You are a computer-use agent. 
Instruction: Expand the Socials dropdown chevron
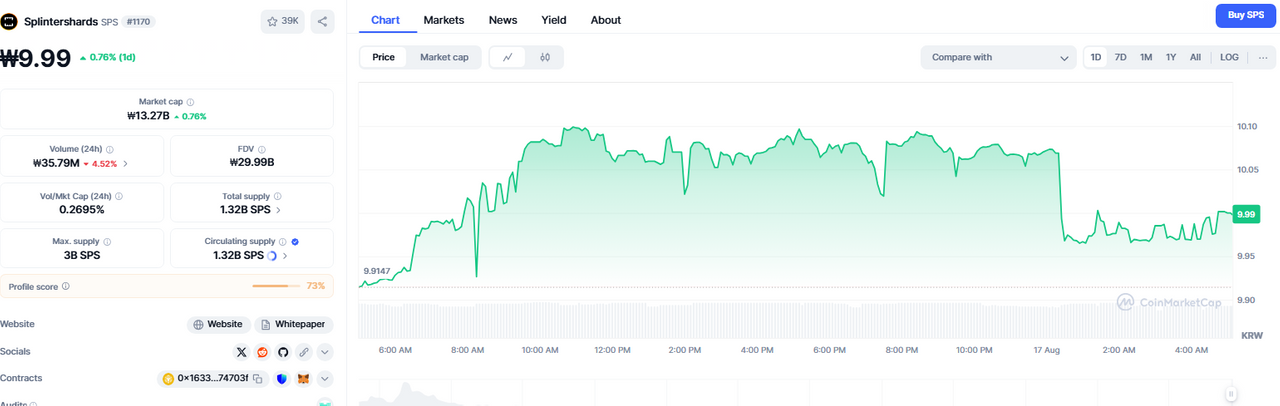324,352
